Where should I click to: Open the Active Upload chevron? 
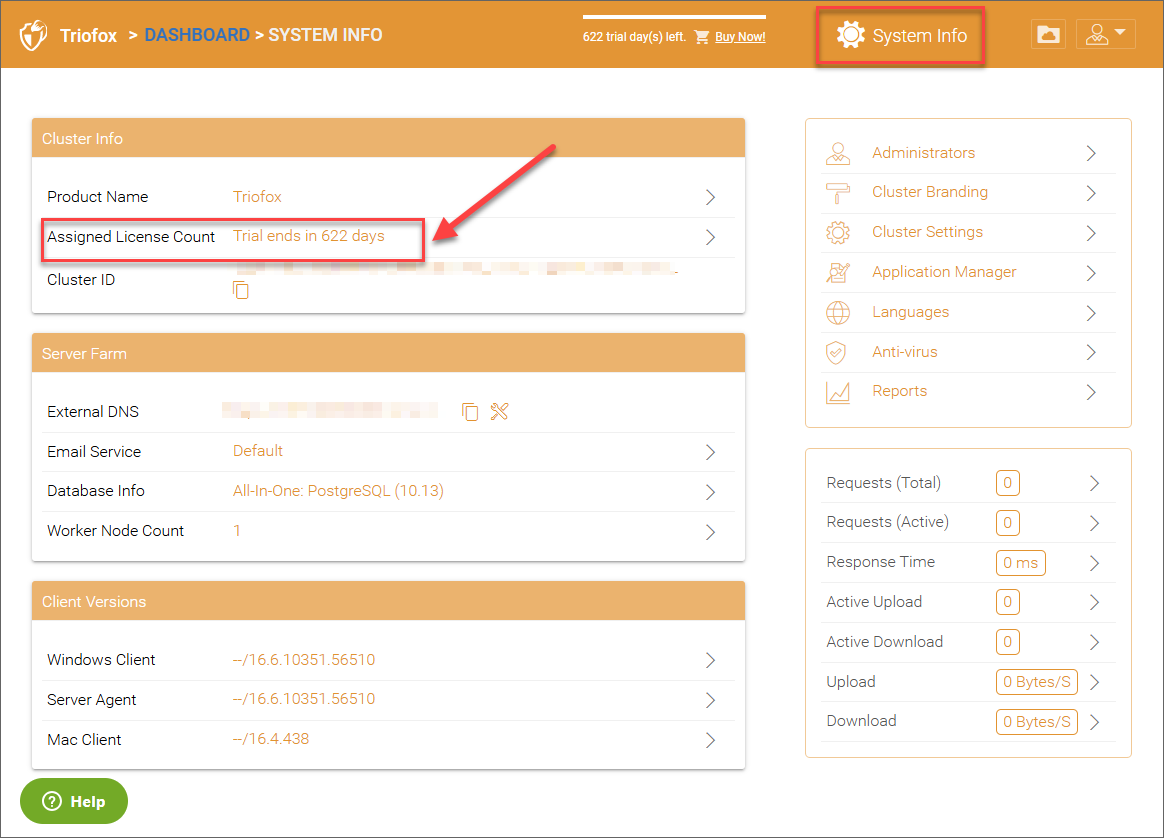pos(1094,602)
